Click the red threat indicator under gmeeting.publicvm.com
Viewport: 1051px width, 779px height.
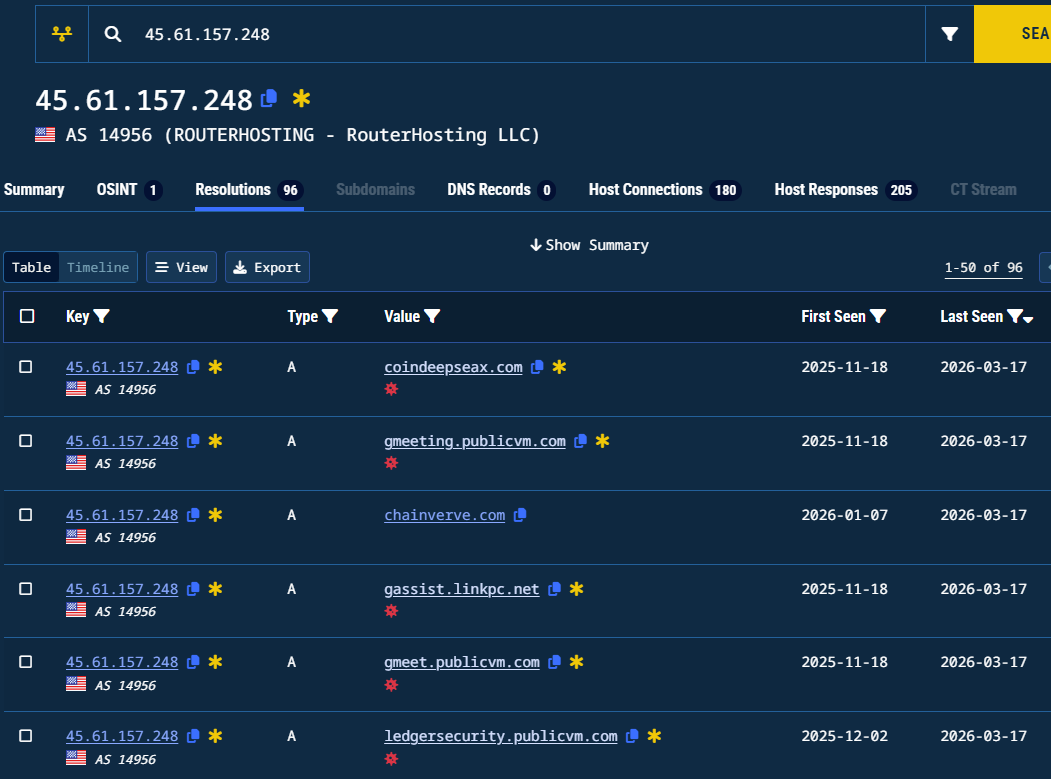(391, 463)
